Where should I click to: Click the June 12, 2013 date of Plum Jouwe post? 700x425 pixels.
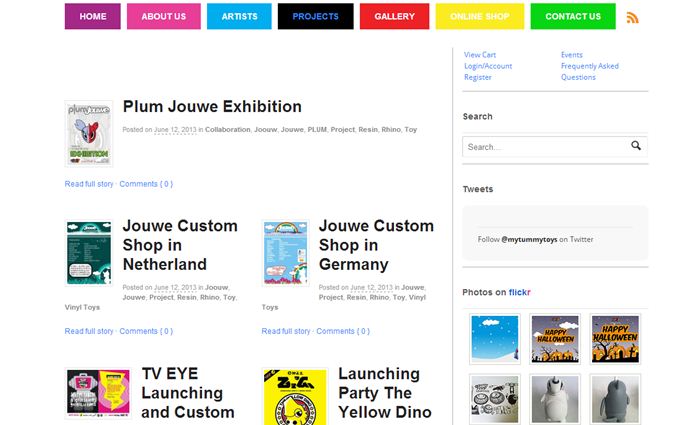click(175, 130)
